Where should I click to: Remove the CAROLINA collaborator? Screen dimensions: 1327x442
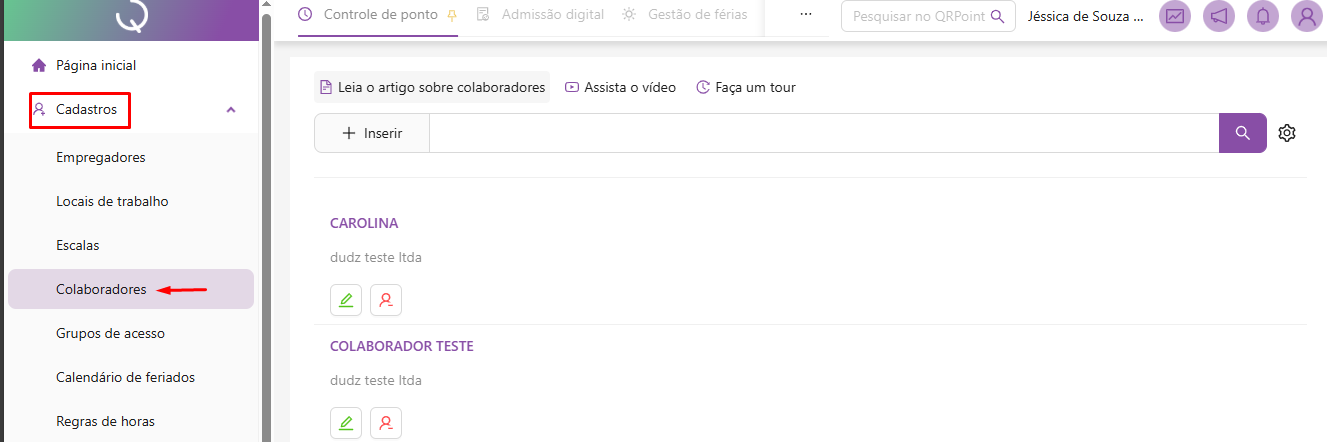point(386,300)
